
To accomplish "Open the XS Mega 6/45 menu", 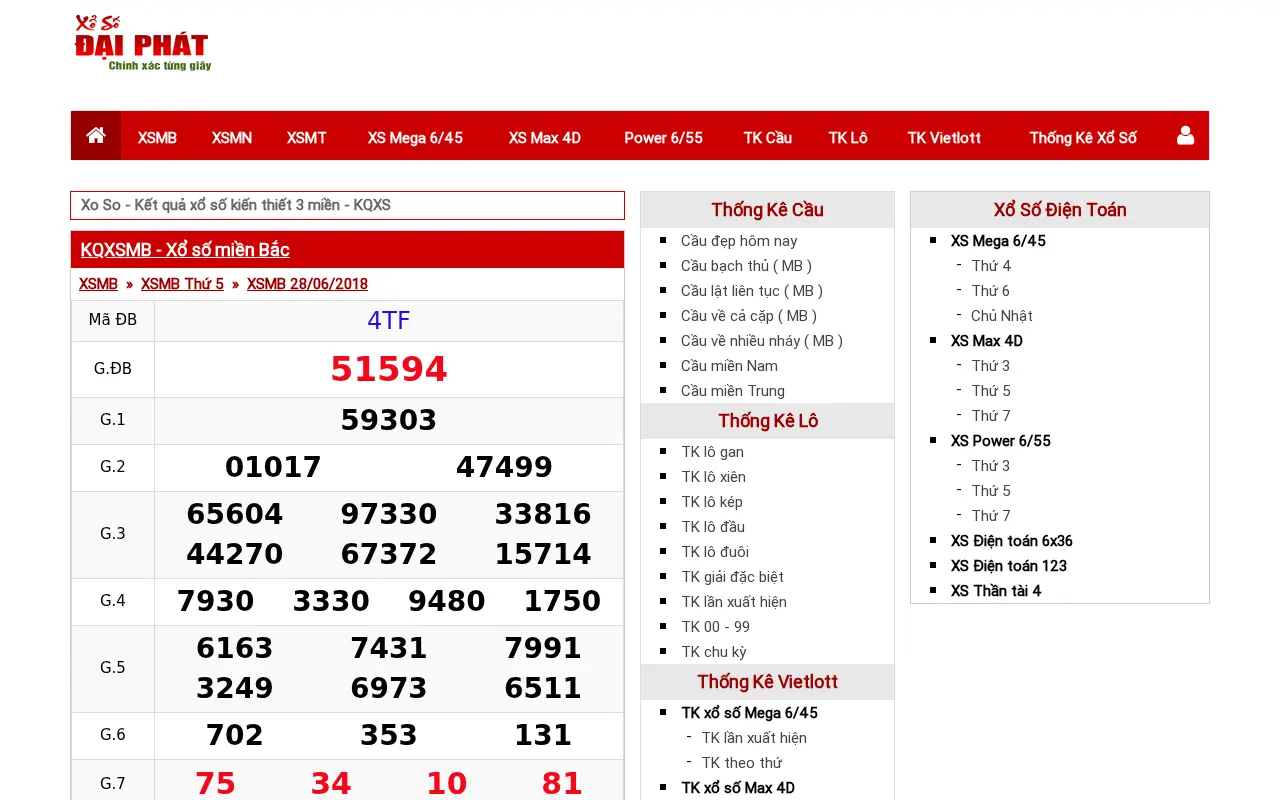I will coord(415,138).
